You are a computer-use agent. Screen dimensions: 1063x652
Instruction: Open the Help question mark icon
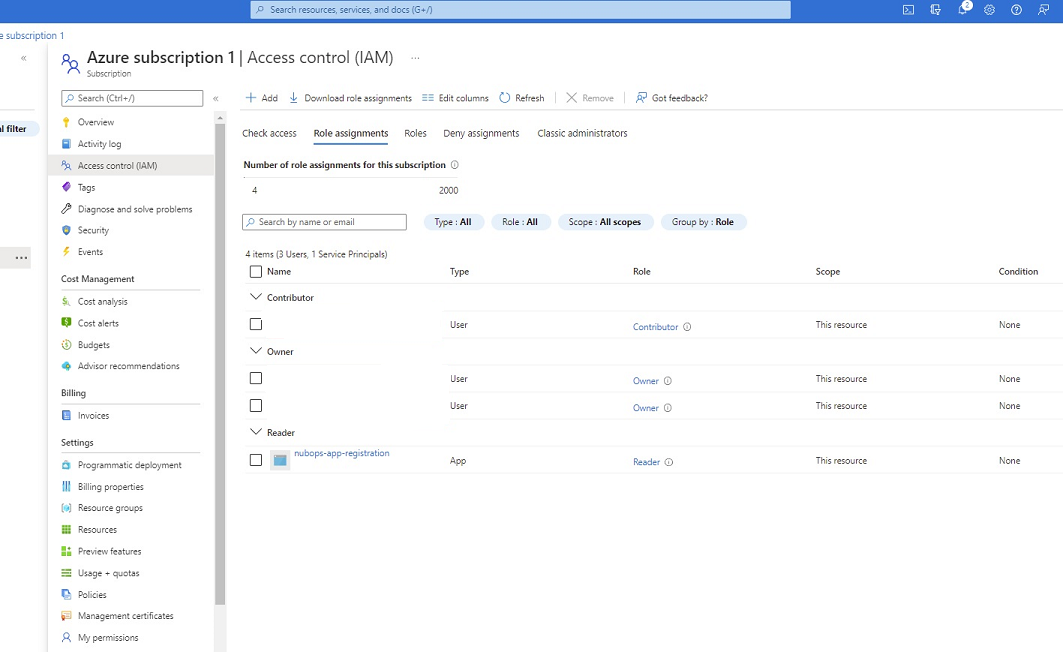click(1016, 9)
